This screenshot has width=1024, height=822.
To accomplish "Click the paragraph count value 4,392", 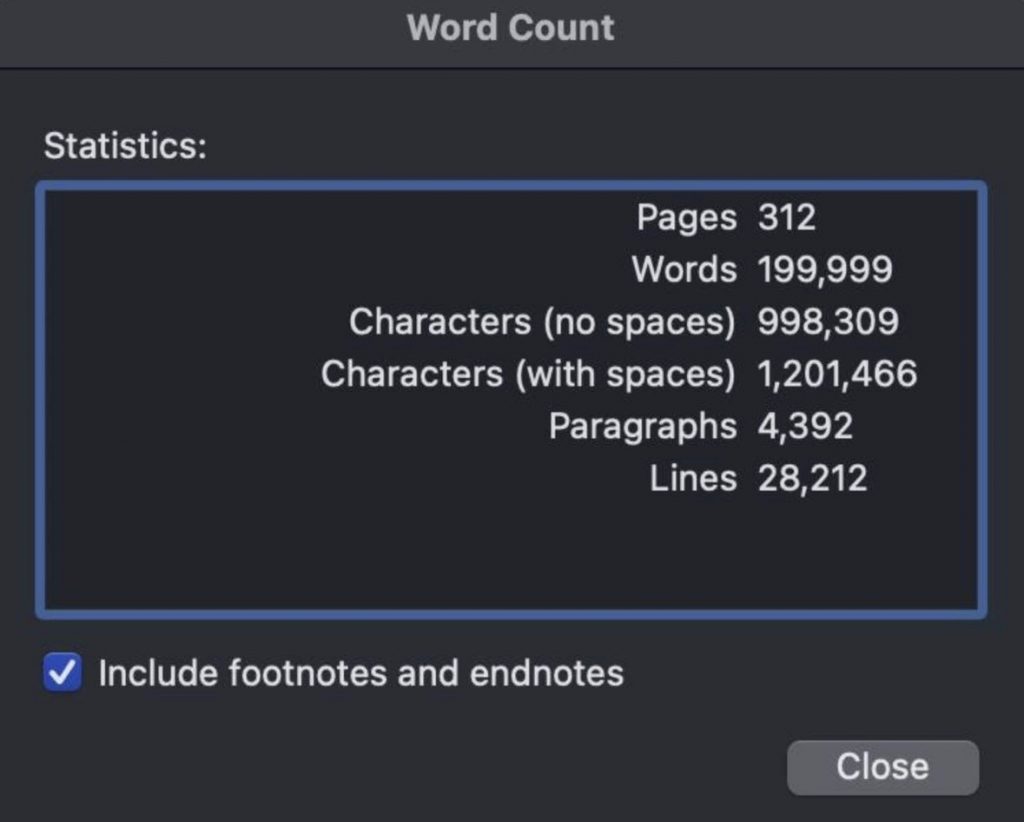I will (x=805, y=426).
